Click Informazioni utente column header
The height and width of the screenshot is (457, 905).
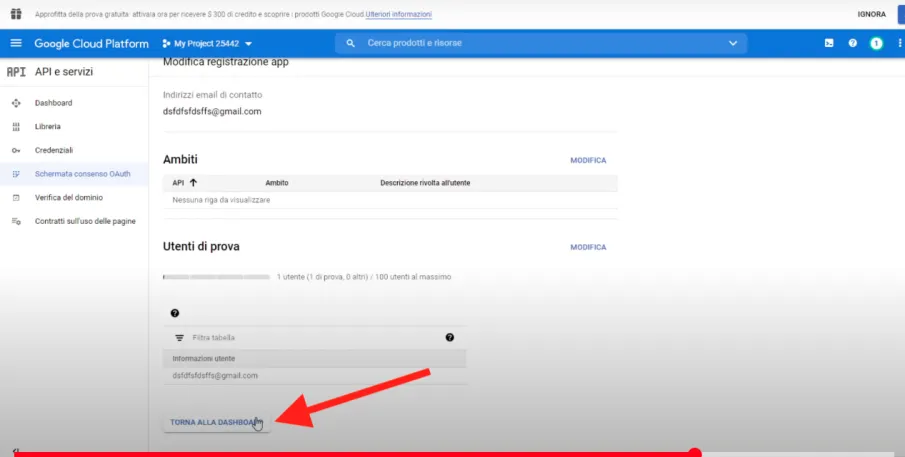click(x=203, y=358)
